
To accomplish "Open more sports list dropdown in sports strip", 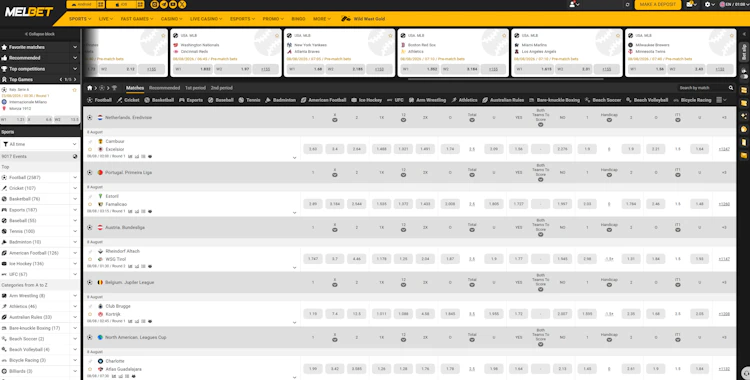I will [x=721, y=100].
